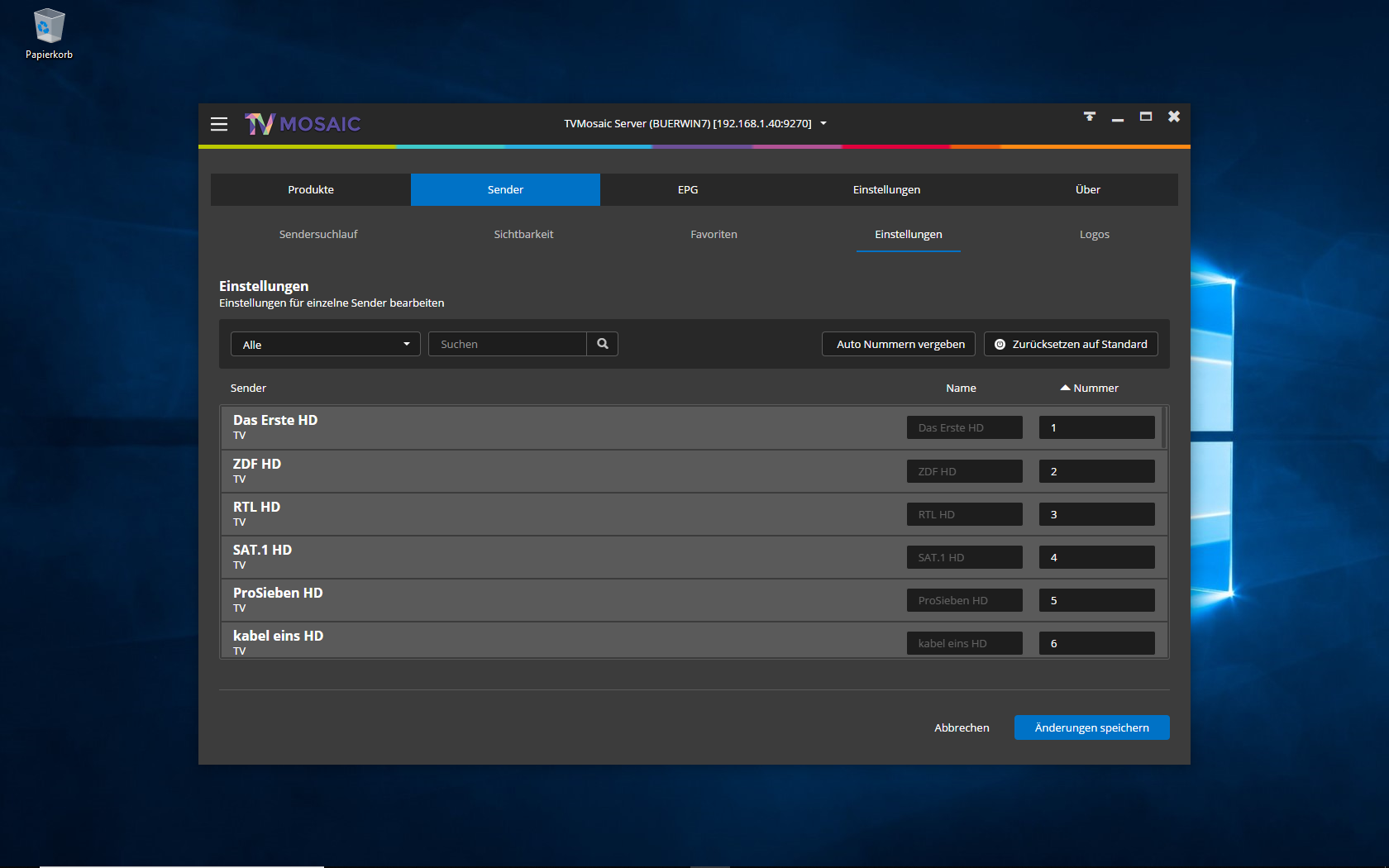Image resolution: width=1389 pixels, height=868 pixels.
Task: Open the hamburger menu
Action: coord(219,124)
